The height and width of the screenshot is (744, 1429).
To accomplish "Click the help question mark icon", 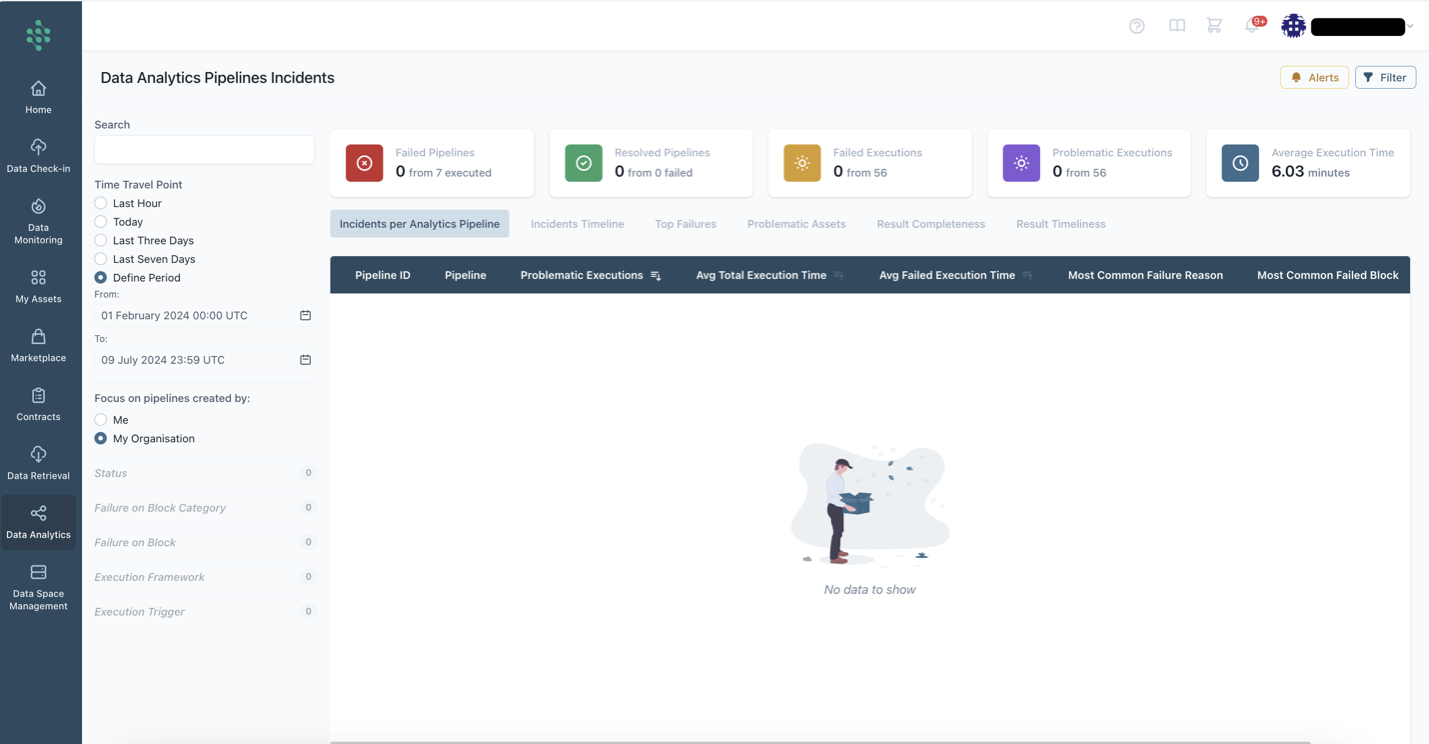I will [1137, 26].
